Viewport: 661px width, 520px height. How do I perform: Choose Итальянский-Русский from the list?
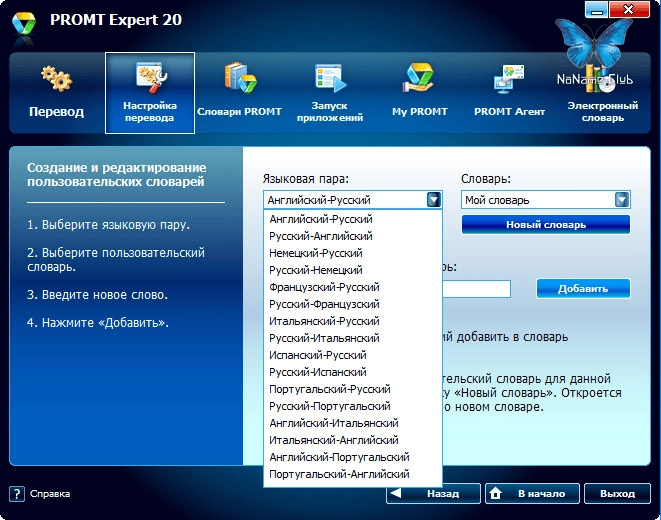(x=353, y=321)
